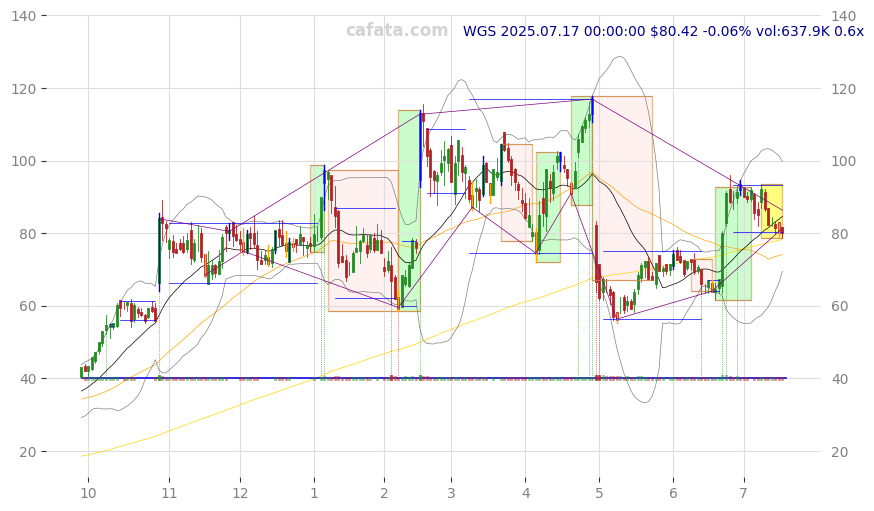Click the 140 label on left axis
The height and width of the screenshot is (511, 874).
(24, 16)
